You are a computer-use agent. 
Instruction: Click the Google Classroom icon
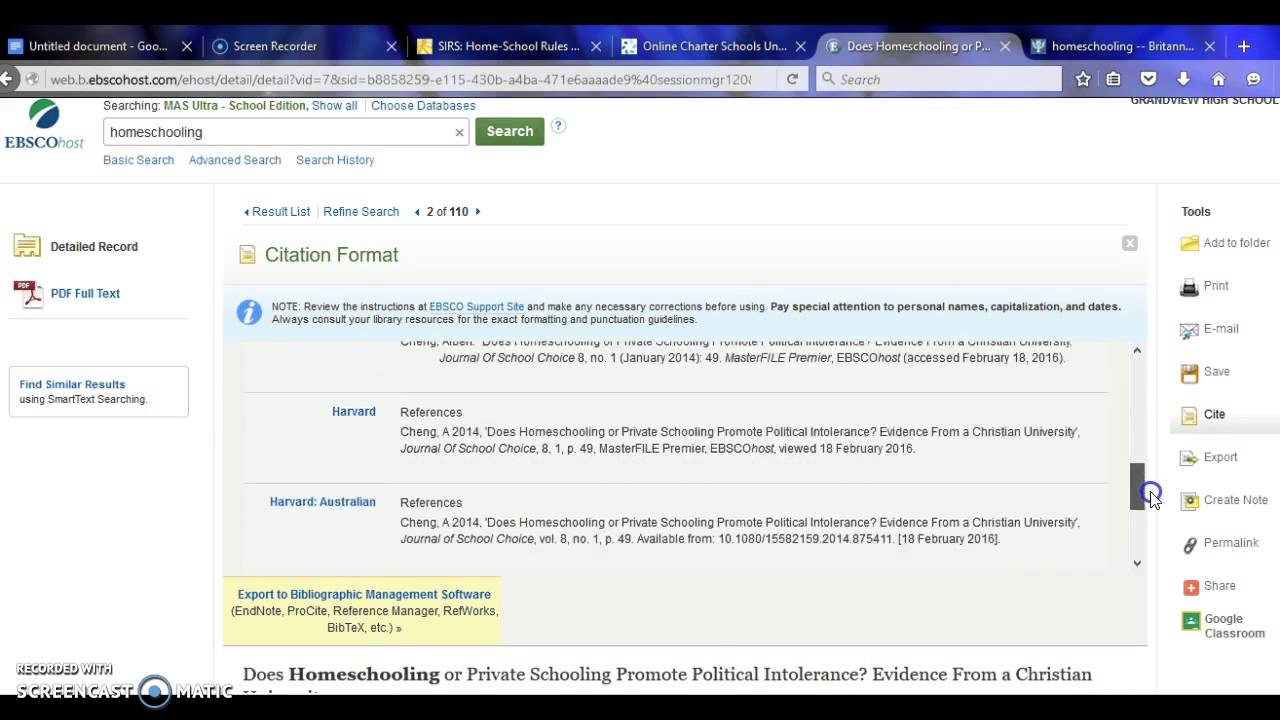pos(1190,621)
